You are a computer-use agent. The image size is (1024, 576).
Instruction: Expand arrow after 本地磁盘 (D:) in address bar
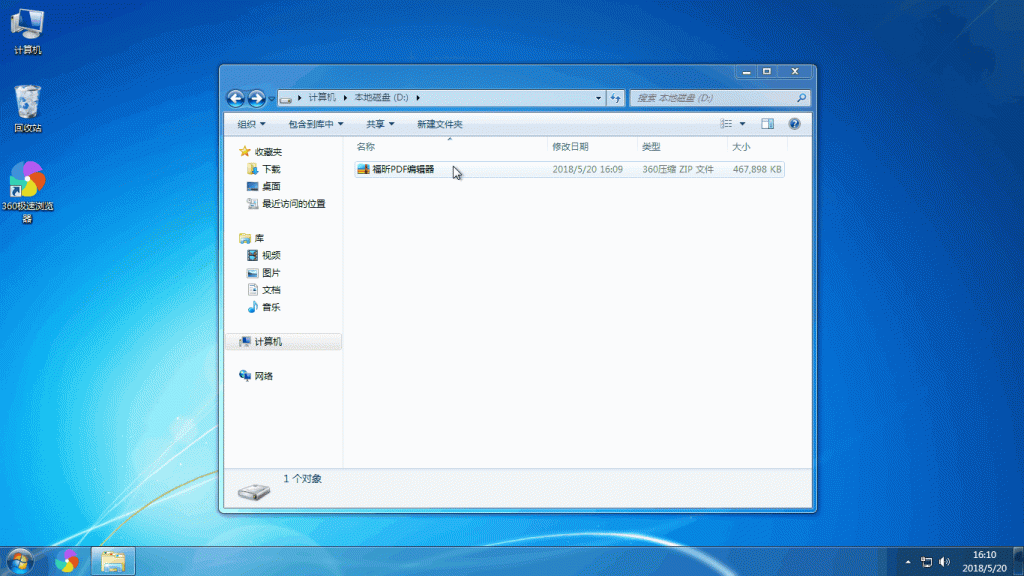click(x=418, y=98)
